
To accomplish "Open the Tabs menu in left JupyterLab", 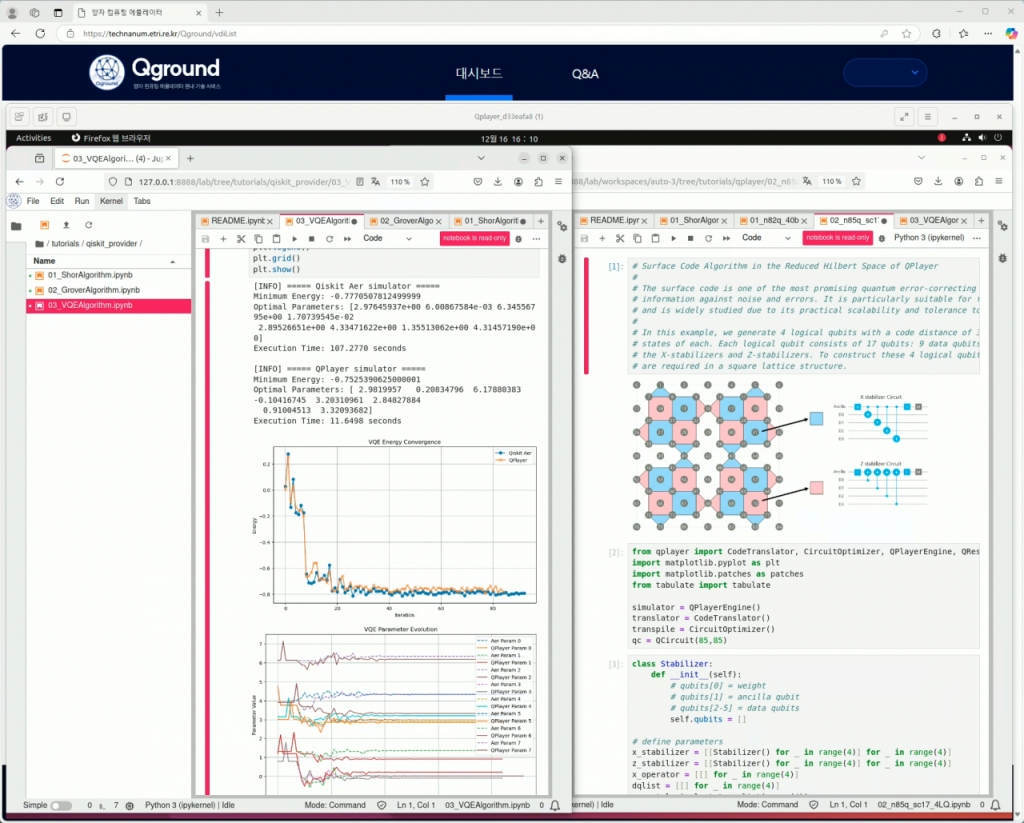I will (x=142, y=201).
